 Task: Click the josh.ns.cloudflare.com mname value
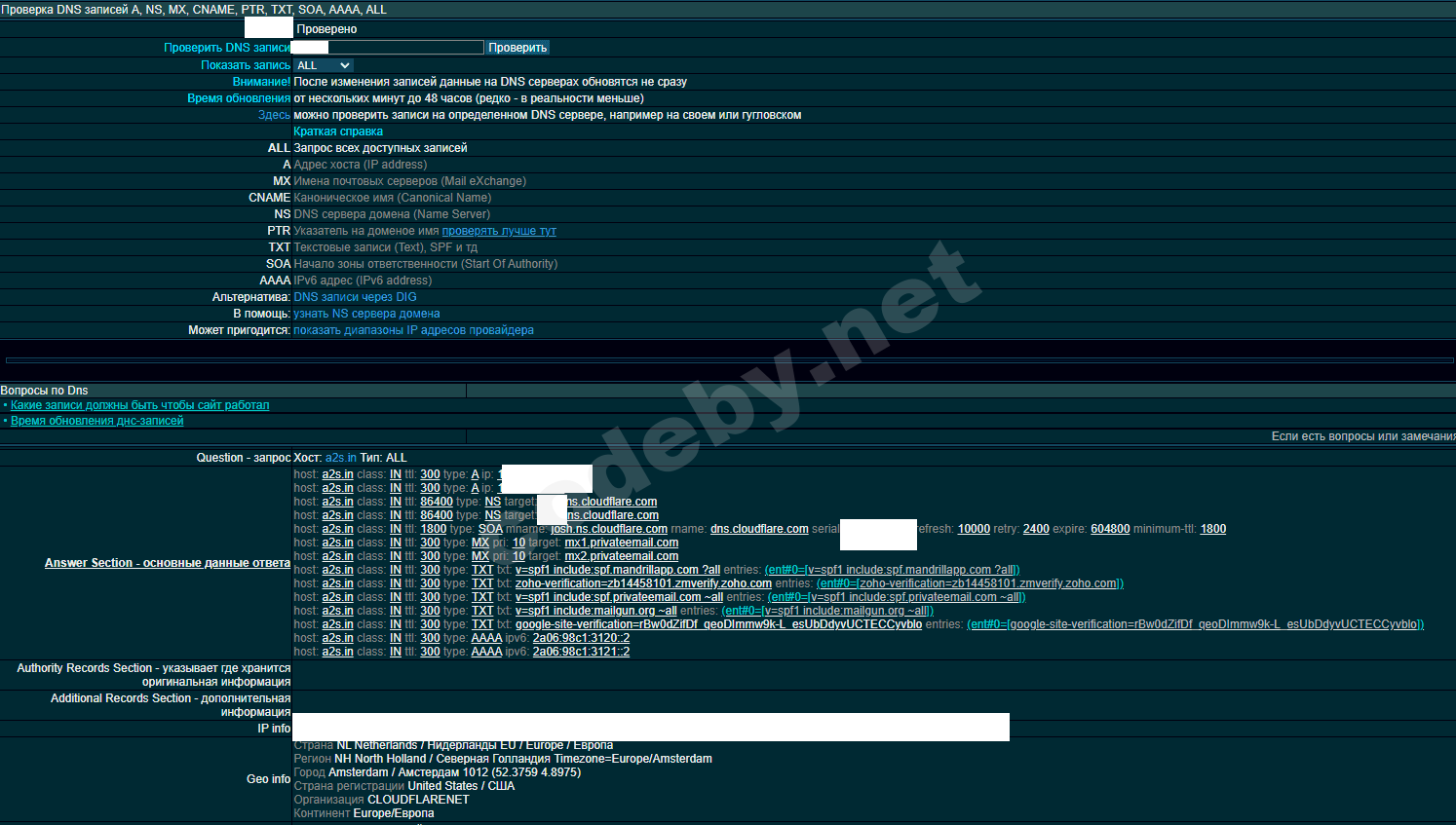[x=609, y=529]
